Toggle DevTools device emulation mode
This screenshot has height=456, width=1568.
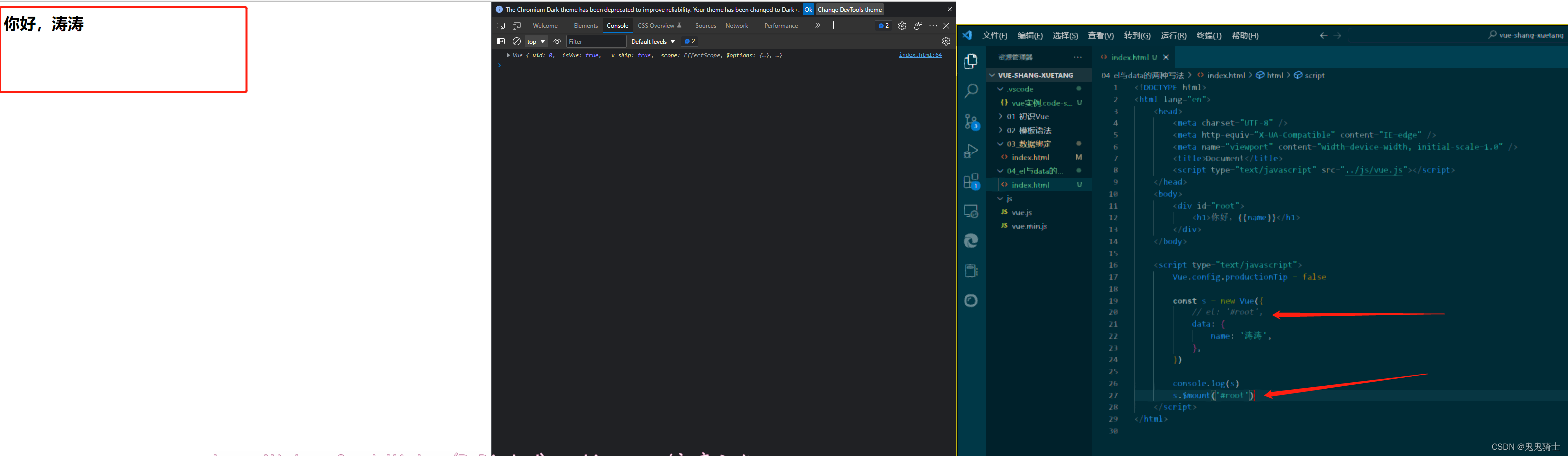tap(517, 25)
